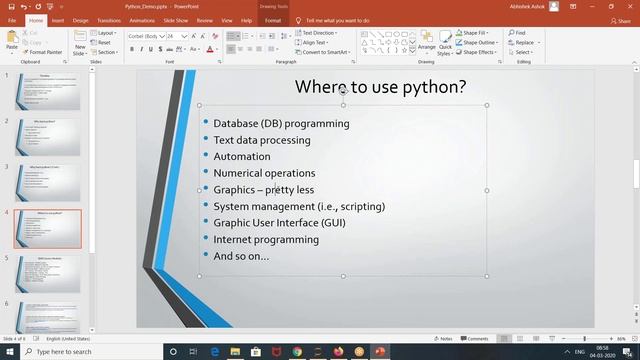Open character spacing options
This screenshot has height=360, width=640.
(x=180, y=49)
